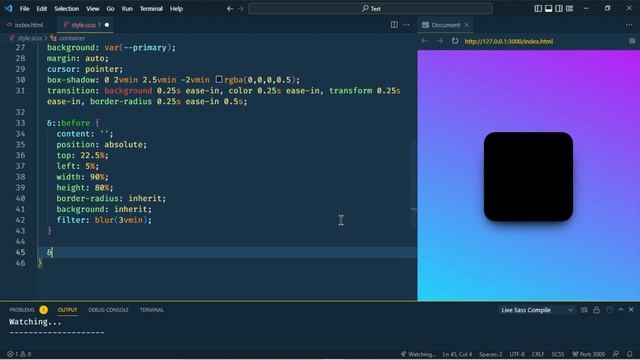Open the View menu
Viewport: 640px width, 360px height.
pos(93,9)
